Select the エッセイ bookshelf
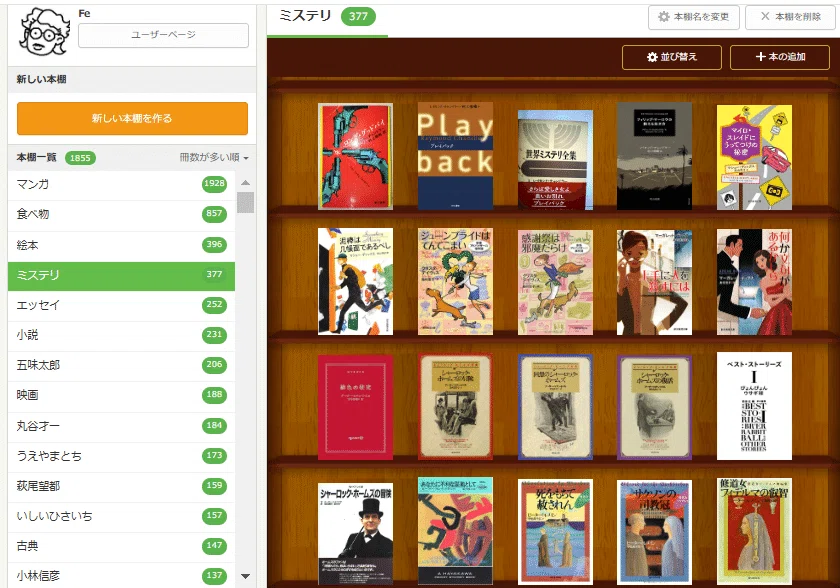Screen dimensions: 840x588 122,305
